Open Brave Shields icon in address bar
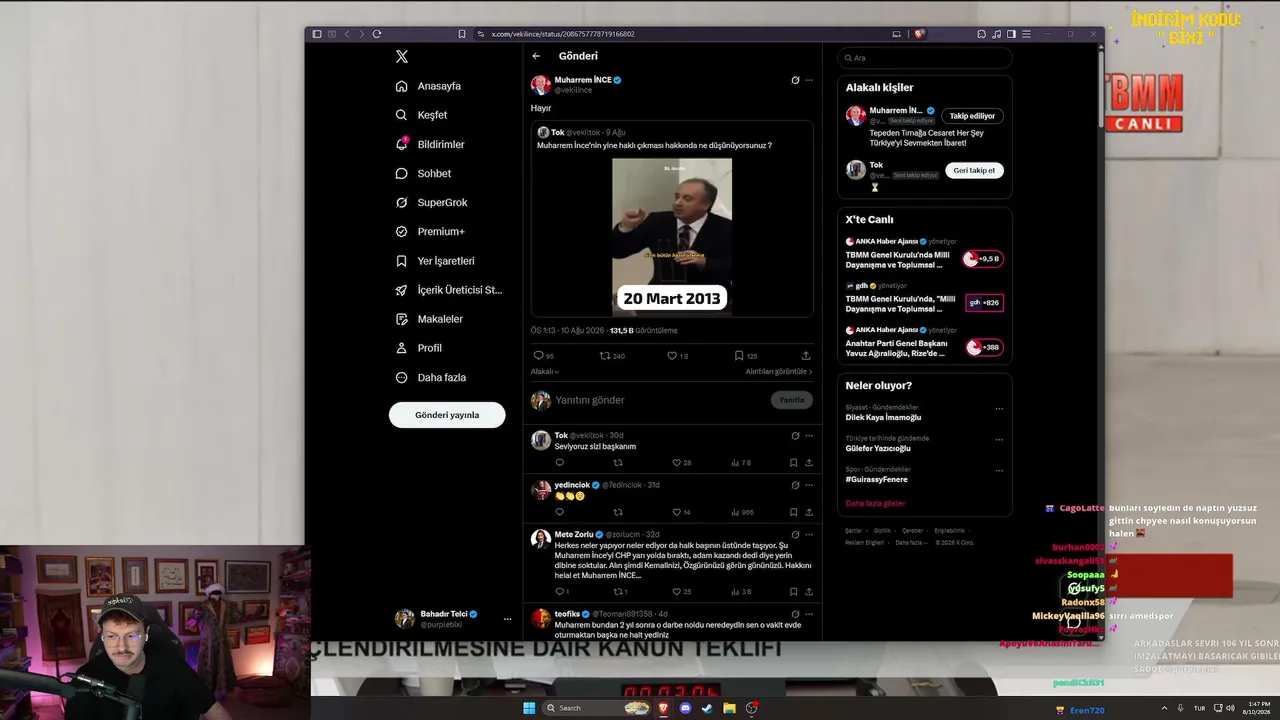 [919, 34]
